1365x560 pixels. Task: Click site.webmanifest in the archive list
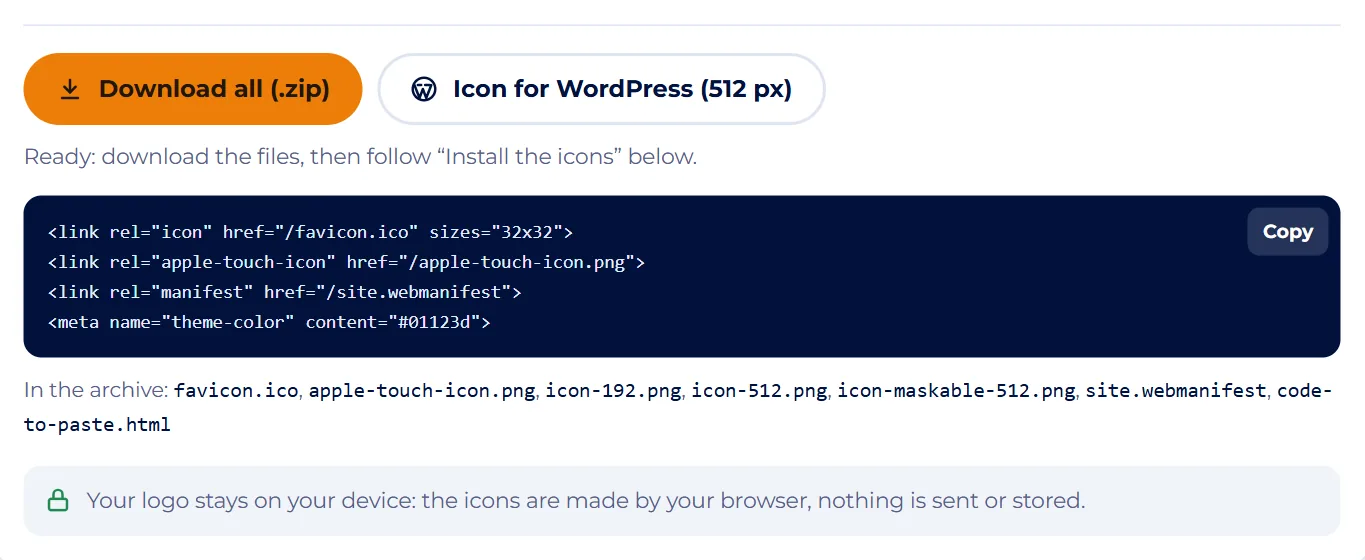tap(1176, 390)
